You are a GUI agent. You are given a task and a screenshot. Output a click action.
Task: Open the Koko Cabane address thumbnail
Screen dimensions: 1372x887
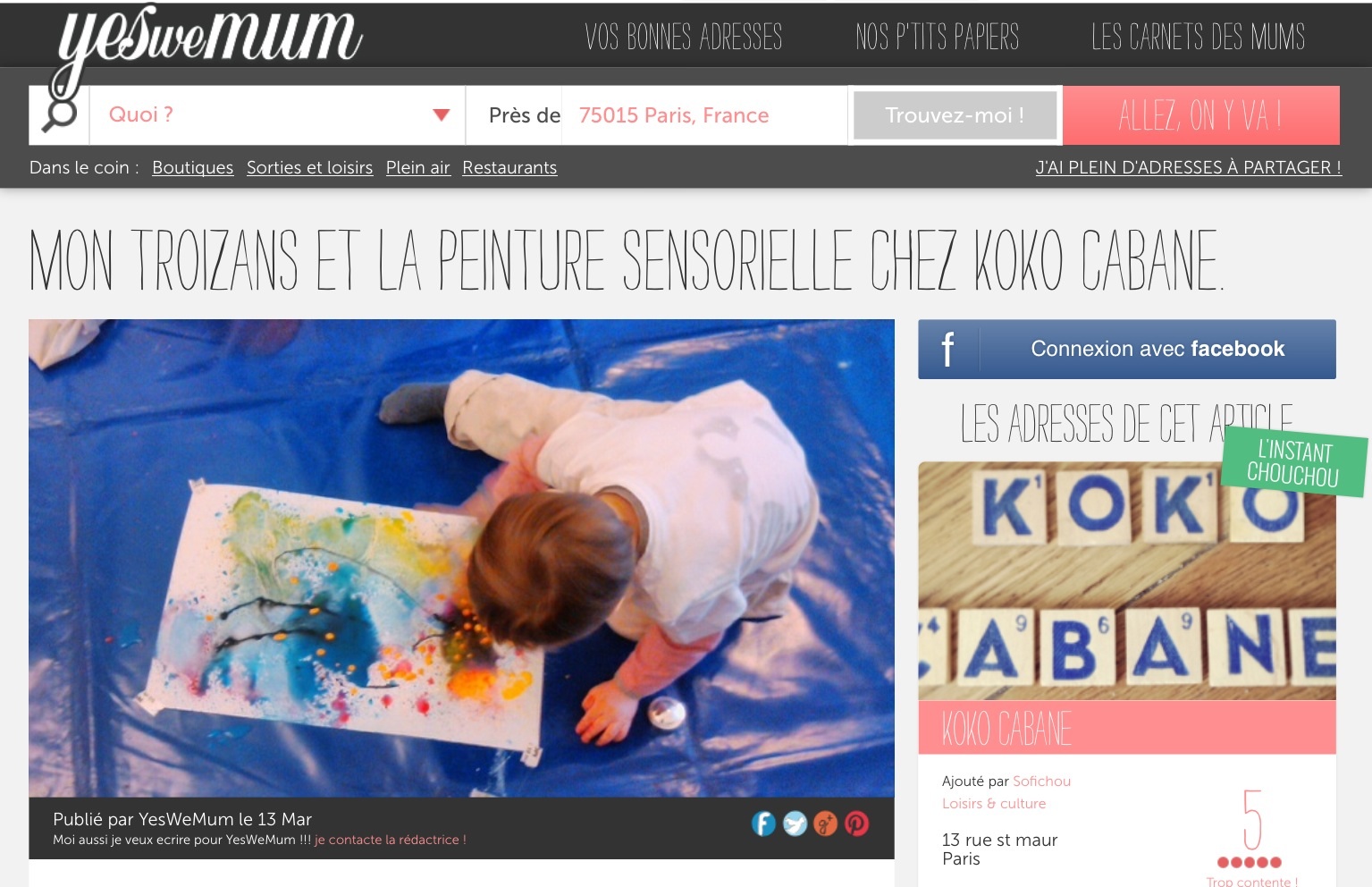(1127, 580)
